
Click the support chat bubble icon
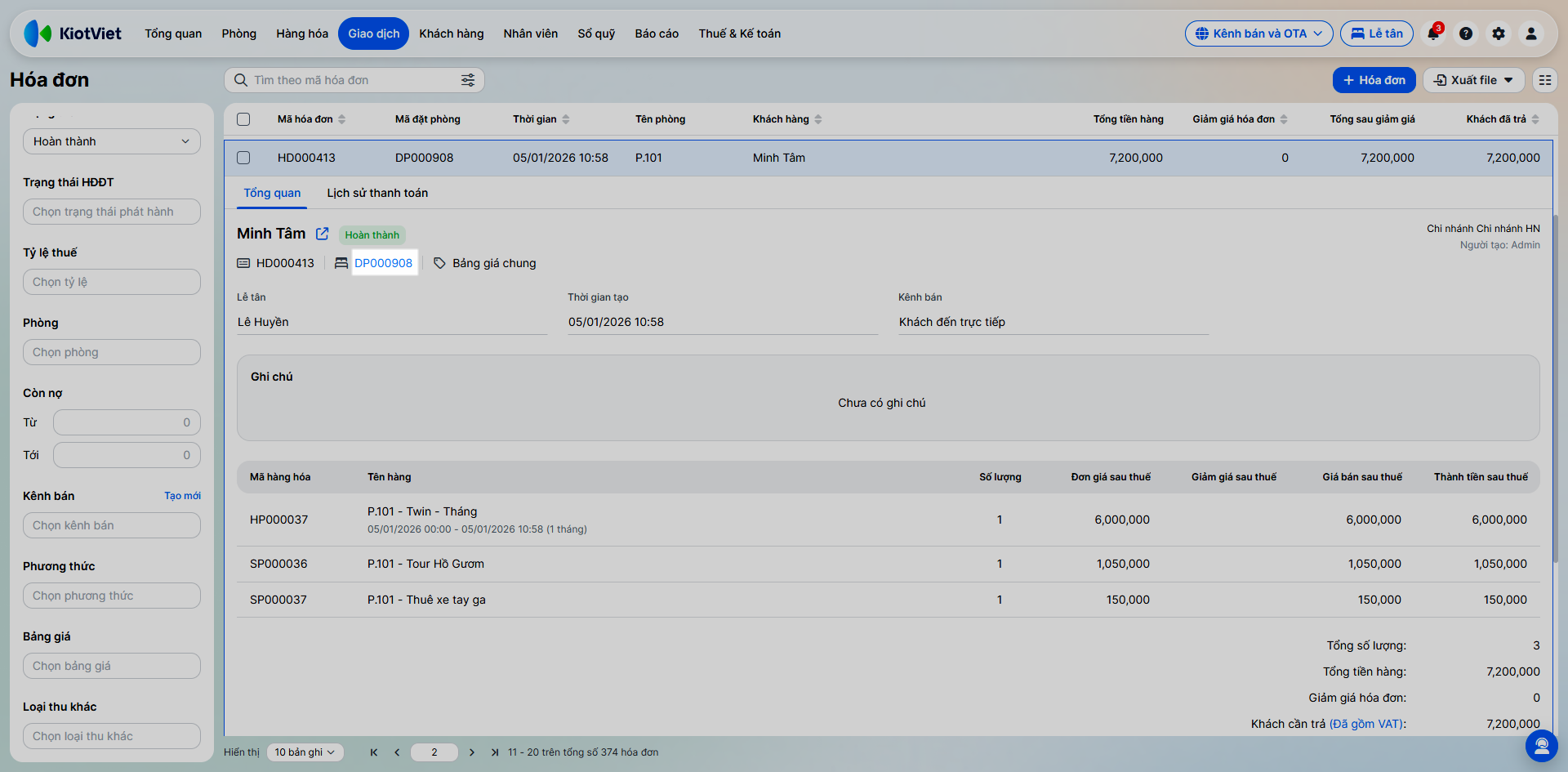click(1541, 745)
